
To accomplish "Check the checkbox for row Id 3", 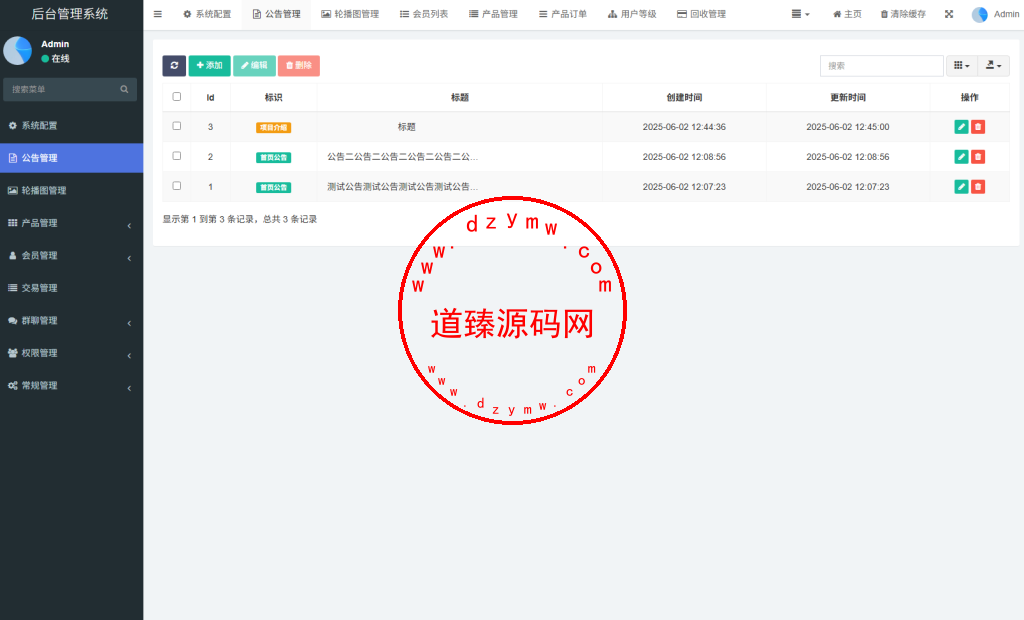I will tap(176, 126).
